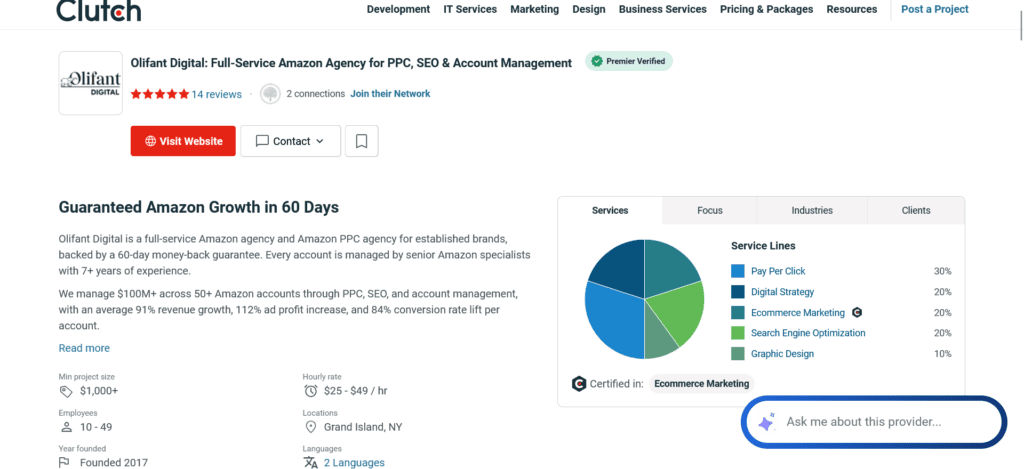This screenshot has height=469, width=1024.
Task: Click the bookmark save icon button
Action: point(362,141)
